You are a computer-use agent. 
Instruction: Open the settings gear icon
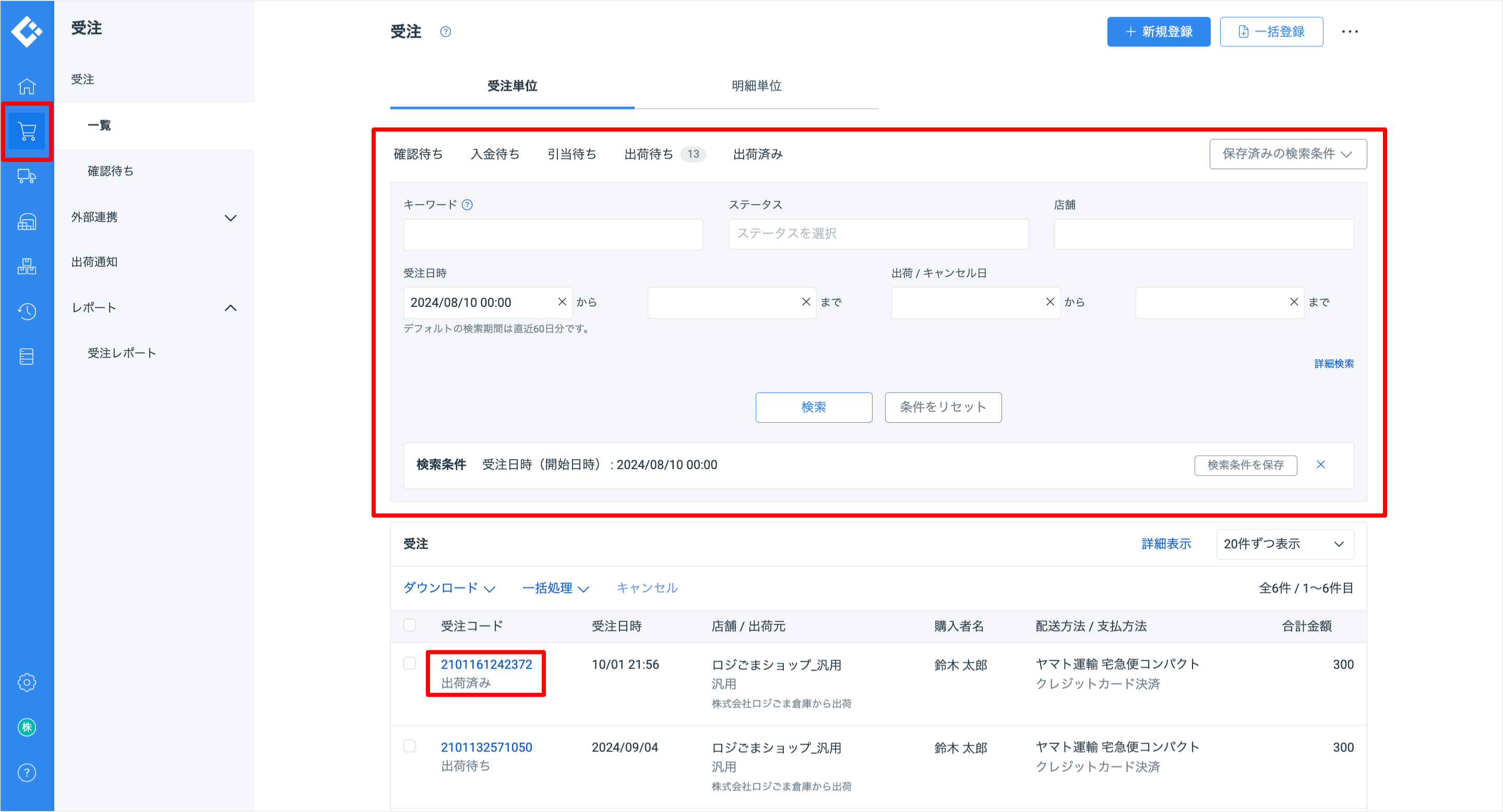pyautogui.click(x=27, y=683)
